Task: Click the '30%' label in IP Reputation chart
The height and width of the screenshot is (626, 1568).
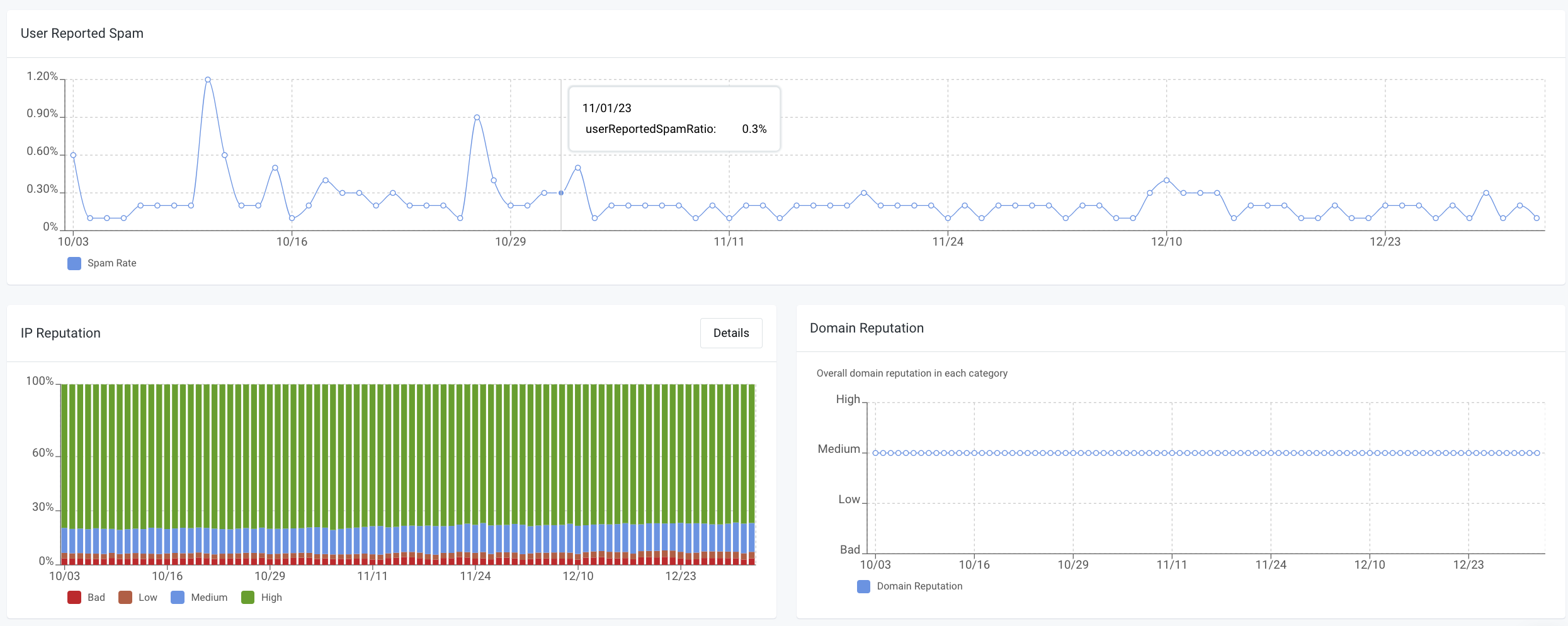Action: click(43, 507)
